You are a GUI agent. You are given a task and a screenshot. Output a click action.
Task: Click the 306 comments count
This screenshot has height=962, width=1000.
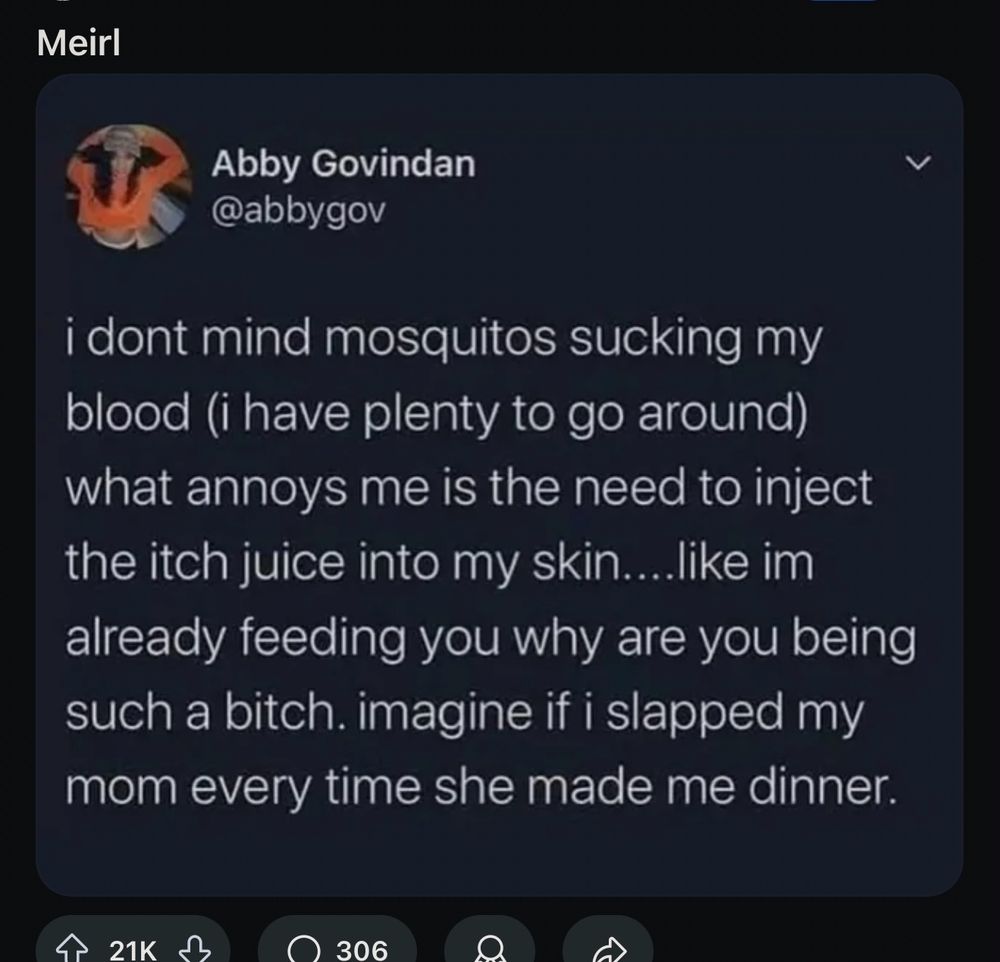click(x=362, y=950)
